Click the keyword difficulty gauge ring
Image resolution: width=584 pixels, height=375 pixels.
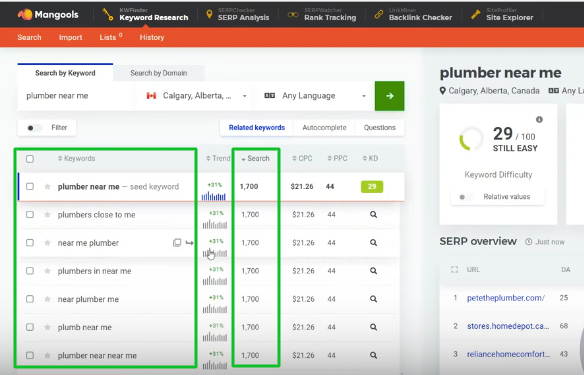point(472,139)
